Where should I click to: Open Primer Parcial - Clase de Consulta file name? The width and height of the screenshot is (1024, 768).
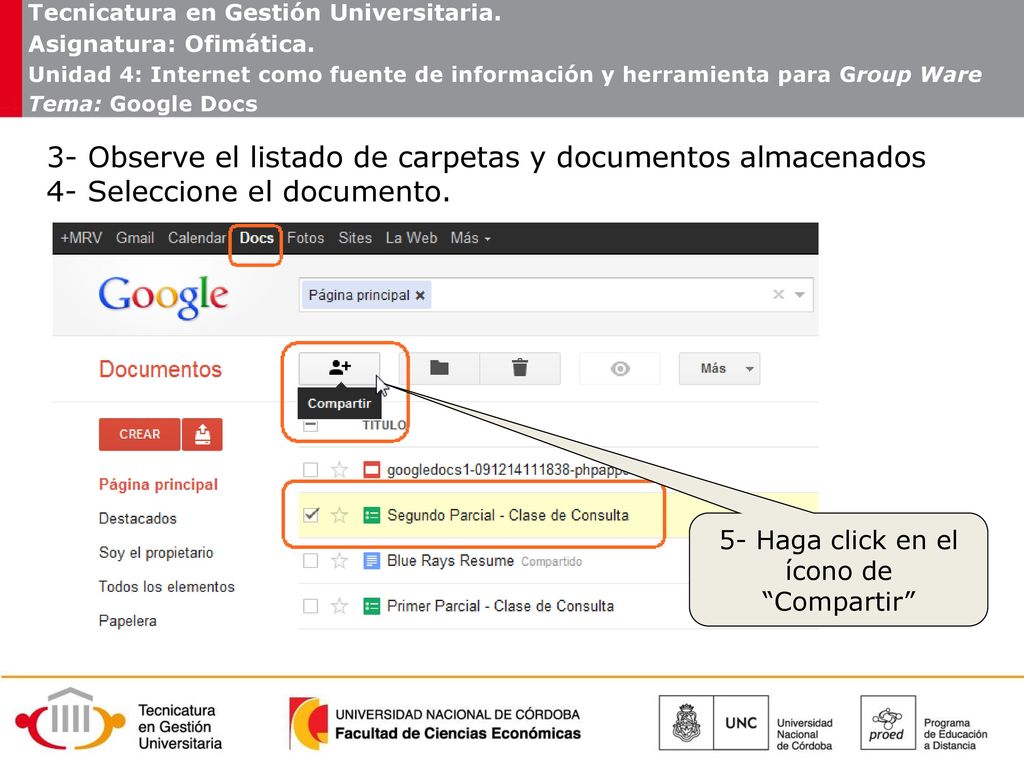click(x=500, y=606)
